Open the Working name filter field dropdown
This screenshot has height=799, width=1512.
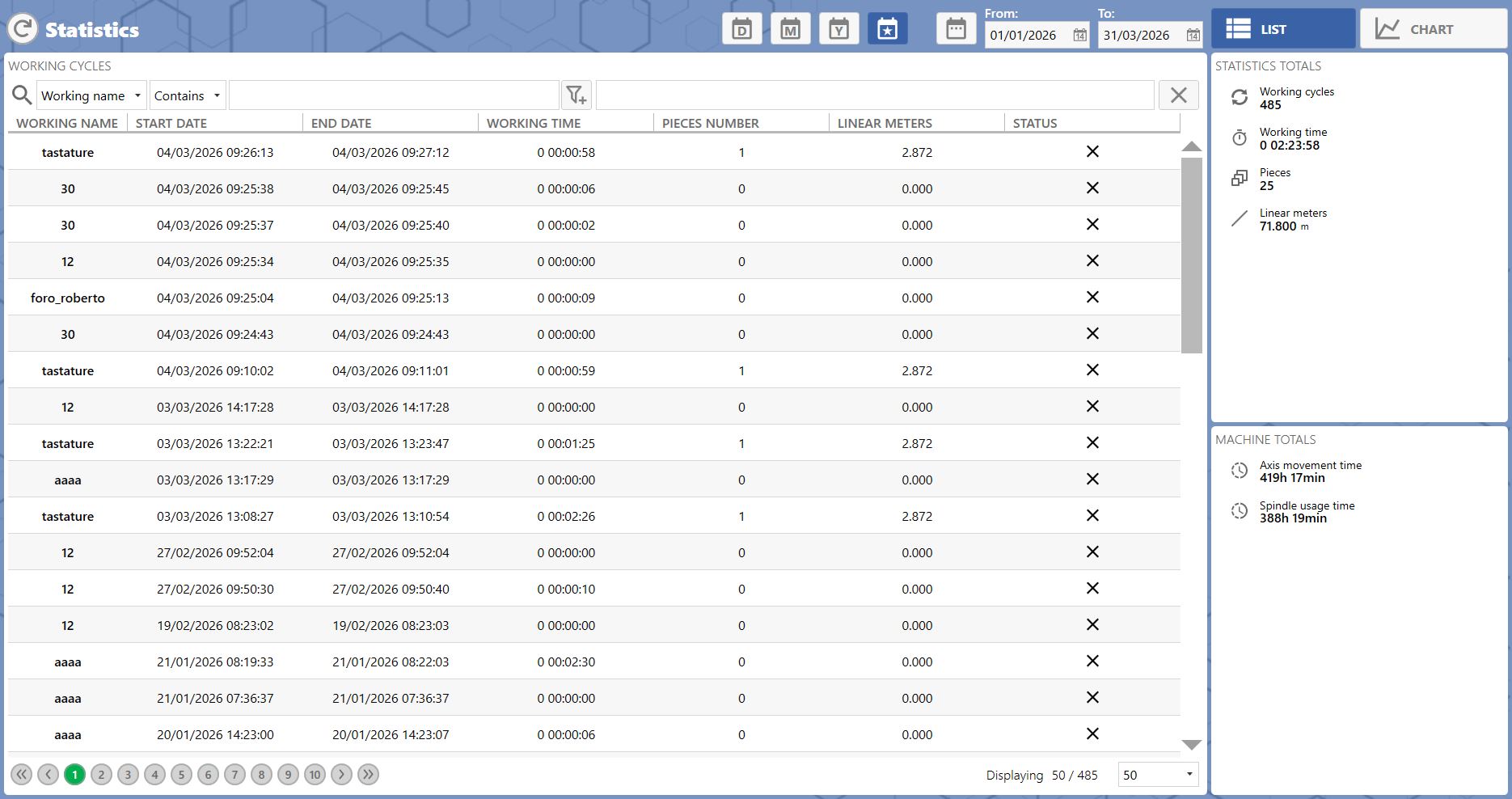coord(91,95)
